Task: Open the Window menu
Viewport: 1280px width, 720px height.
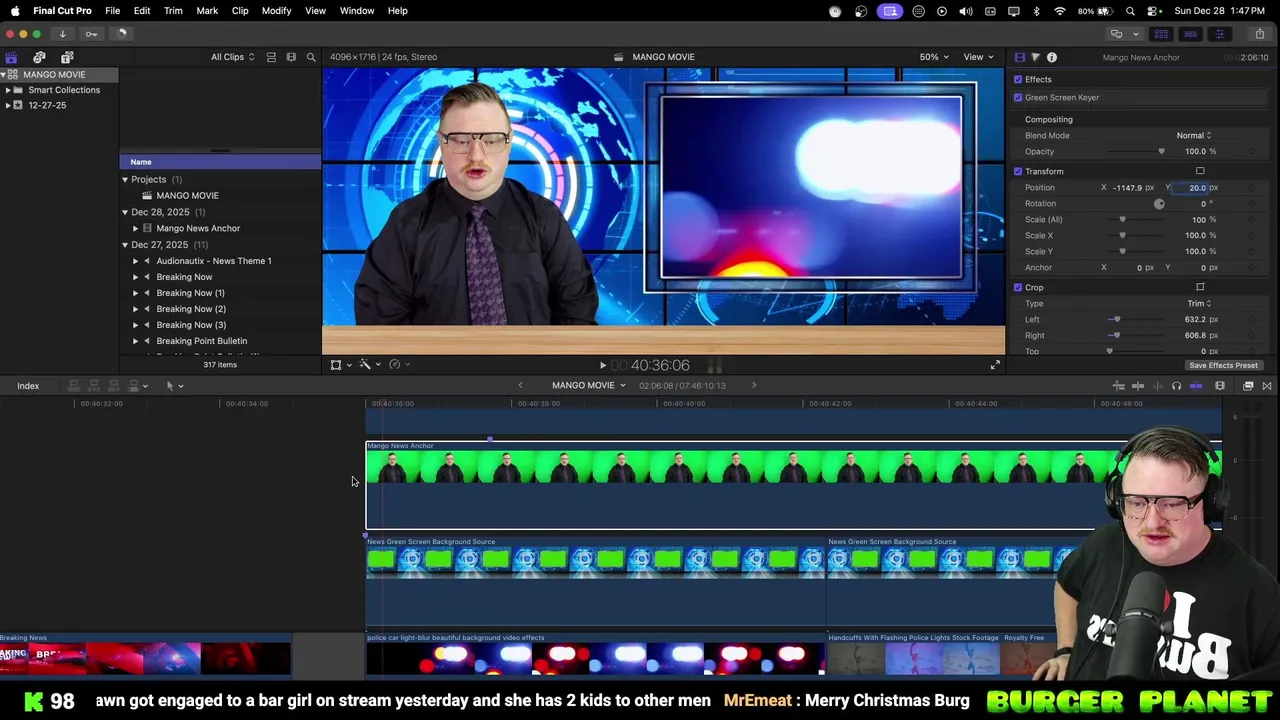Action: coord(357,10)
